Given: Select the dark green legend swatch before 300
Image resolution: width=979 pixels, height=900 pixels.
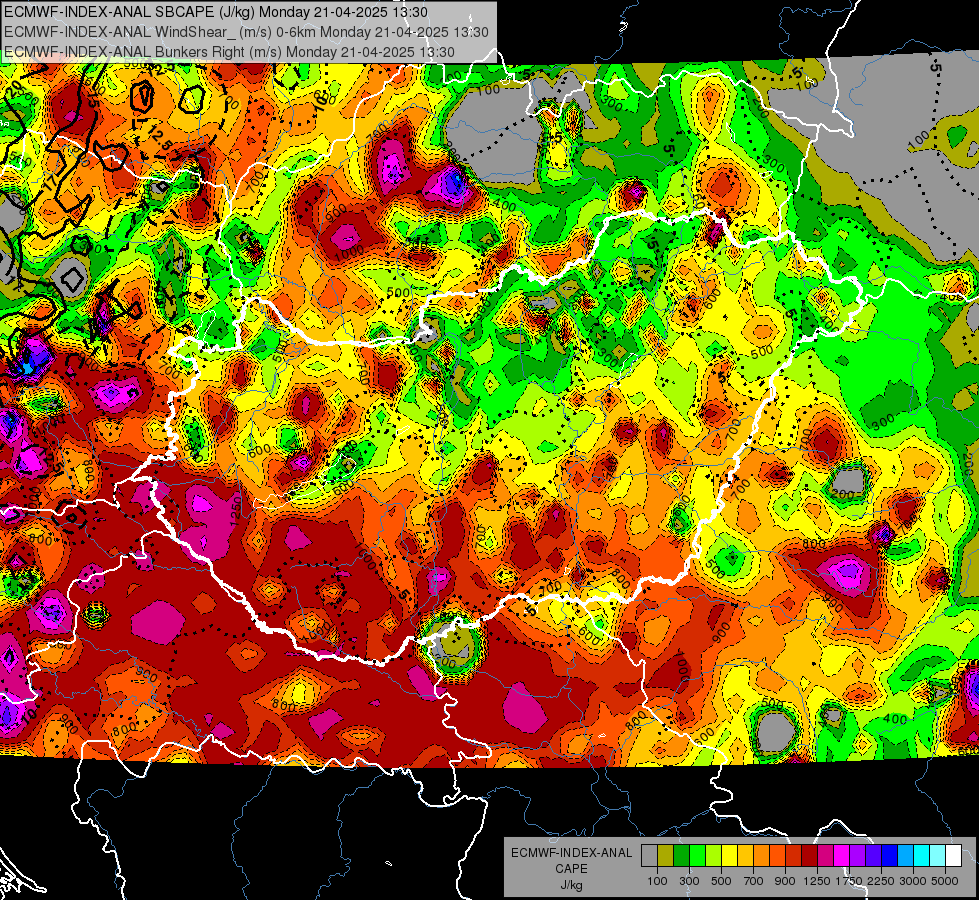Looking at the screenshot, I should 681,855.
